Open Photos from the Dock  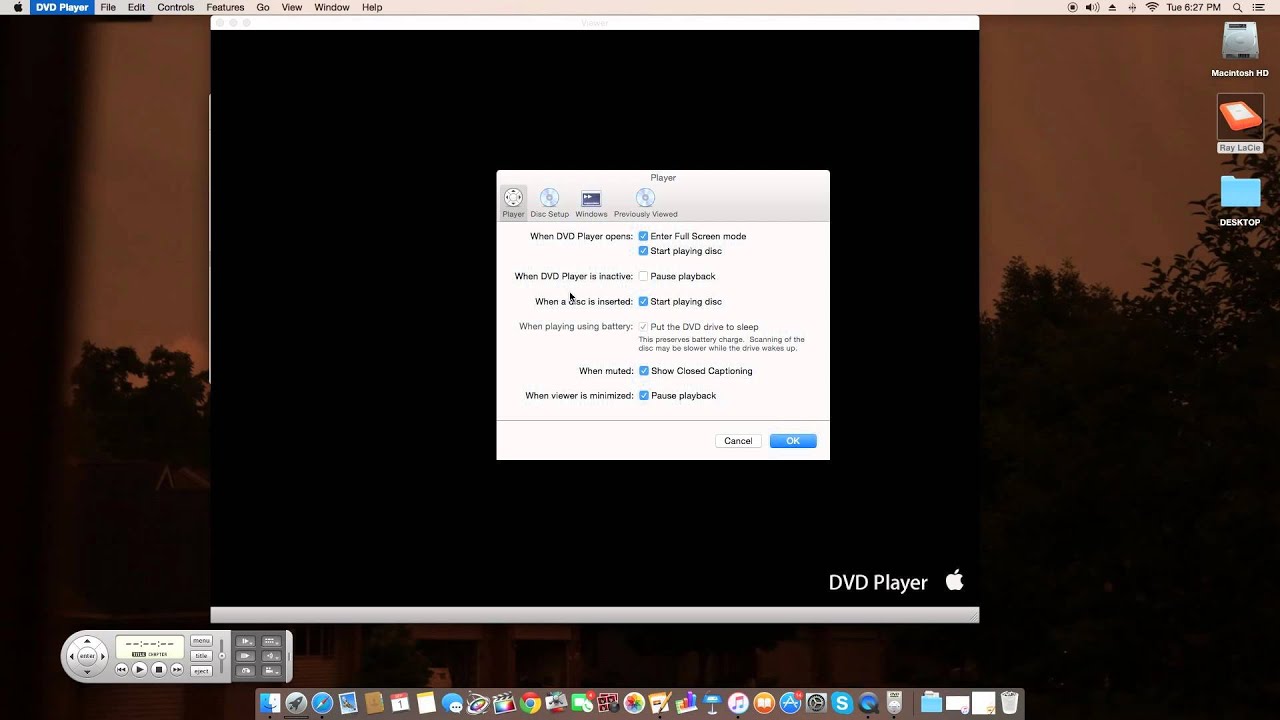tap(634, 703)
